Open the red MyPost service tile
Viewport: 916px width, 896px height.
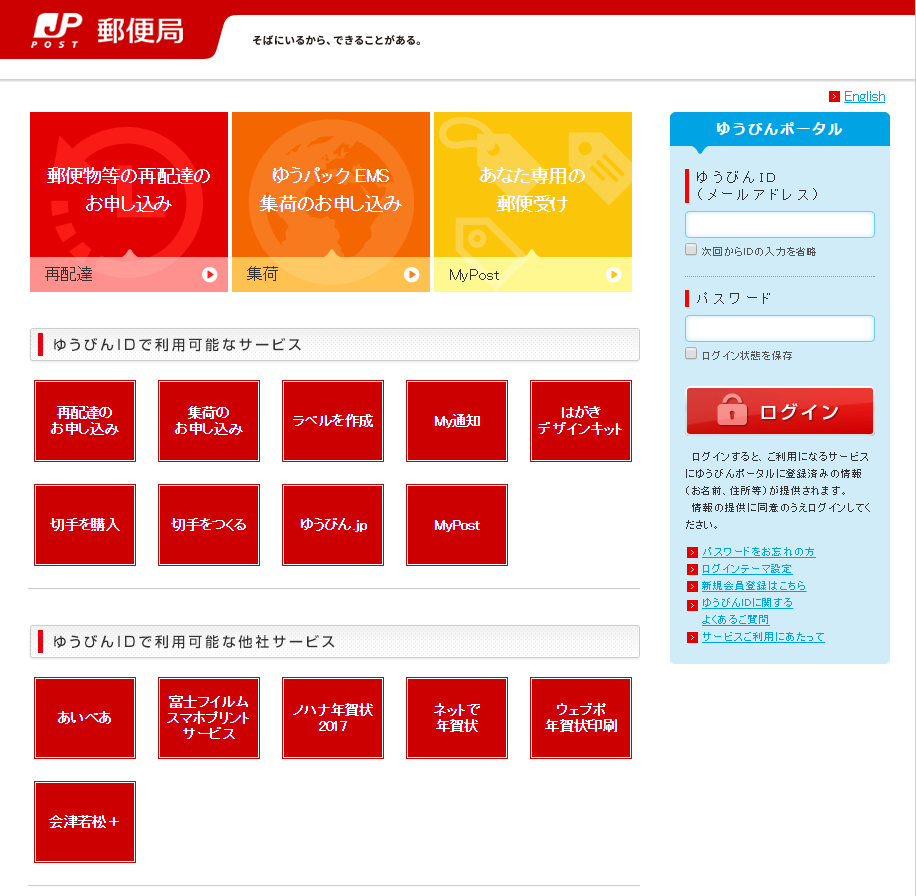pyautogui.click(x=457, y=525)
